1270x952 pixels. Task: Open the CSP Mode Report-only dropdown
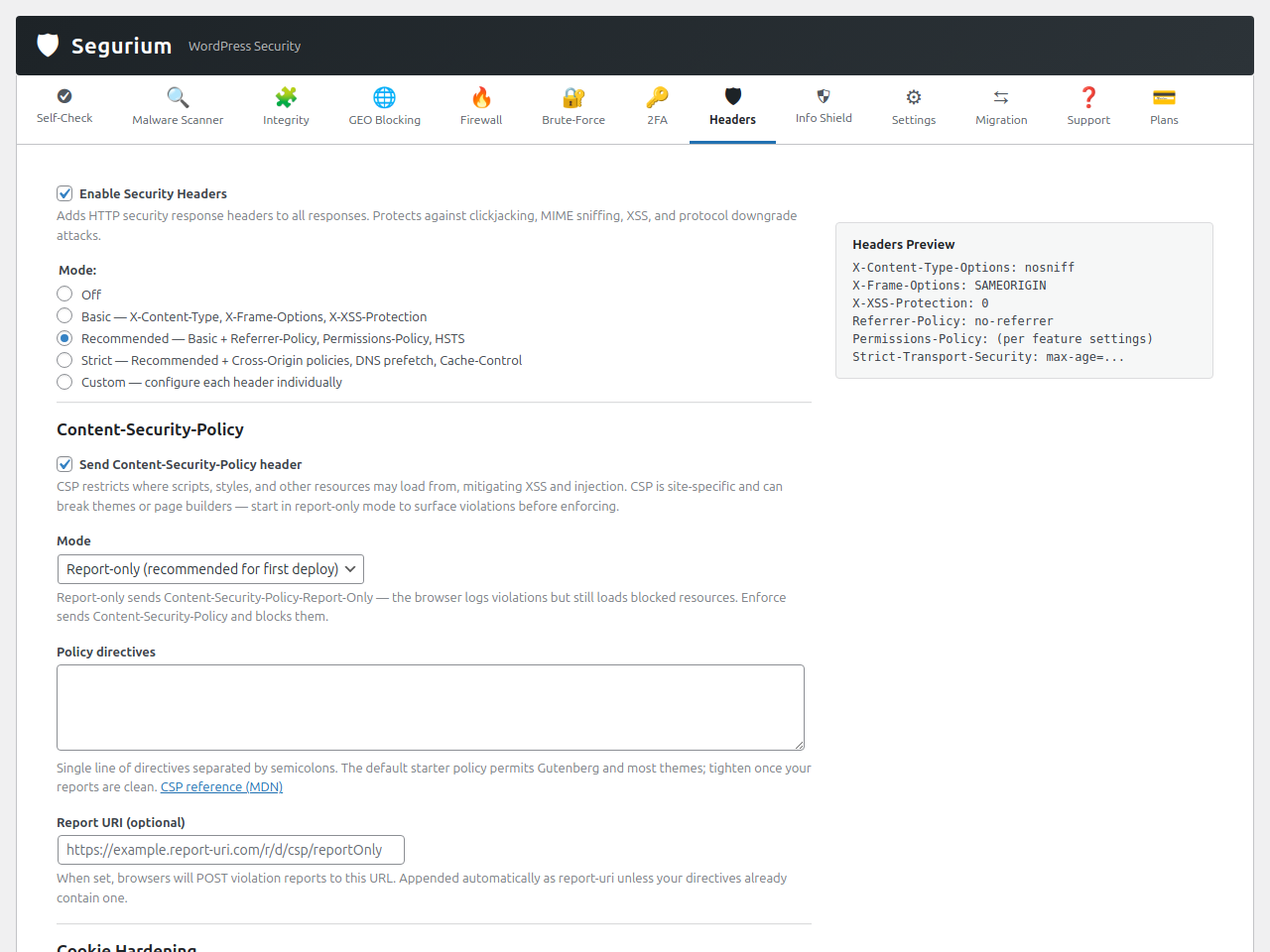click(210, 569)
